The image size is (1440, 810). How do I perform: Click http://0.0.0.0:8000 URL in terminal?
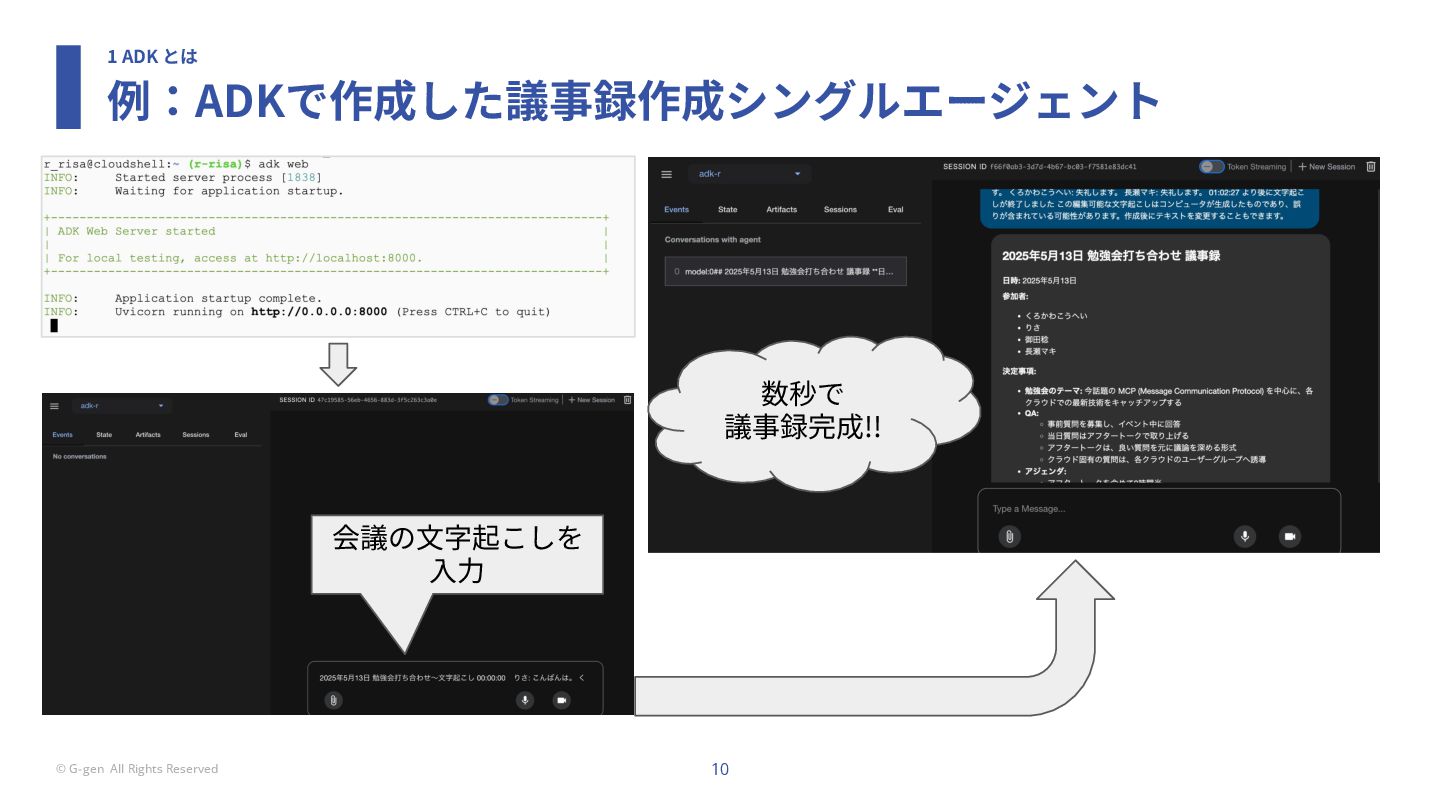pyautogui.click(x=319, y=312)
